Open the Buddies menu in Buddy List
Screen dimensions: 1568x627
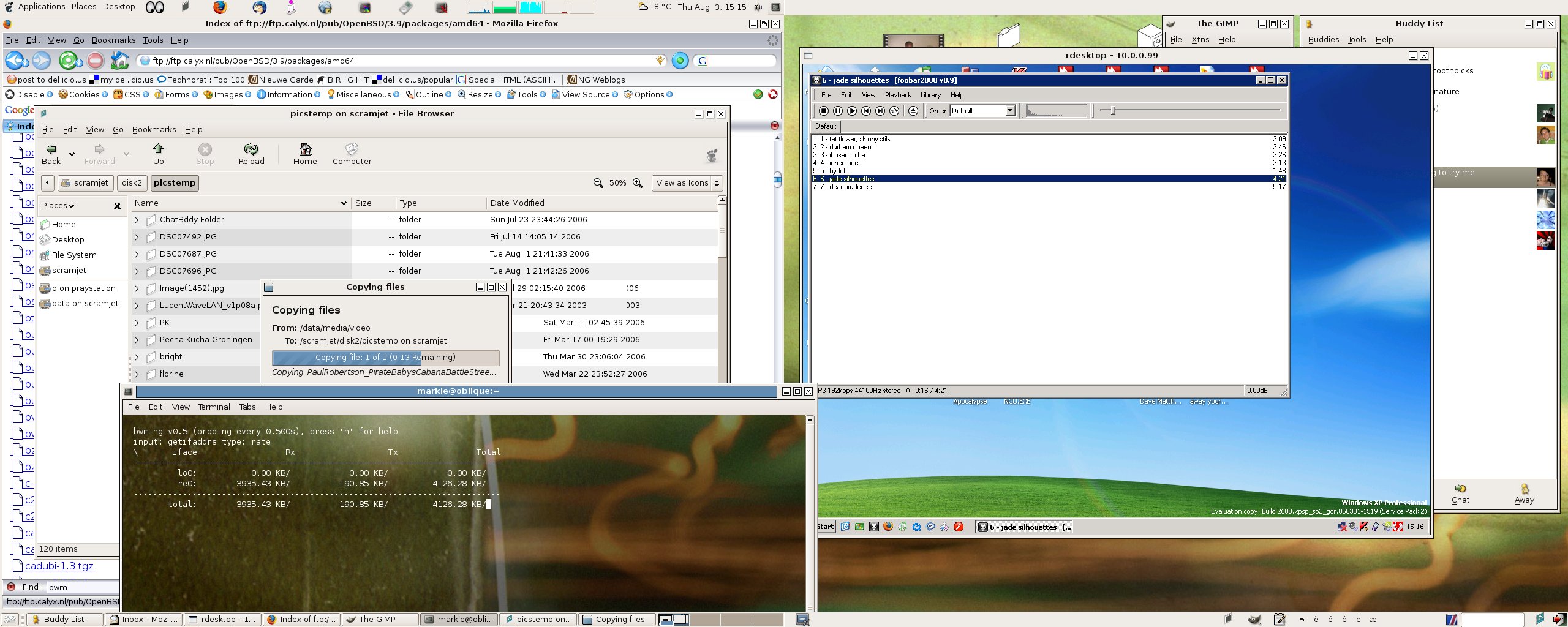[1323, 39]
